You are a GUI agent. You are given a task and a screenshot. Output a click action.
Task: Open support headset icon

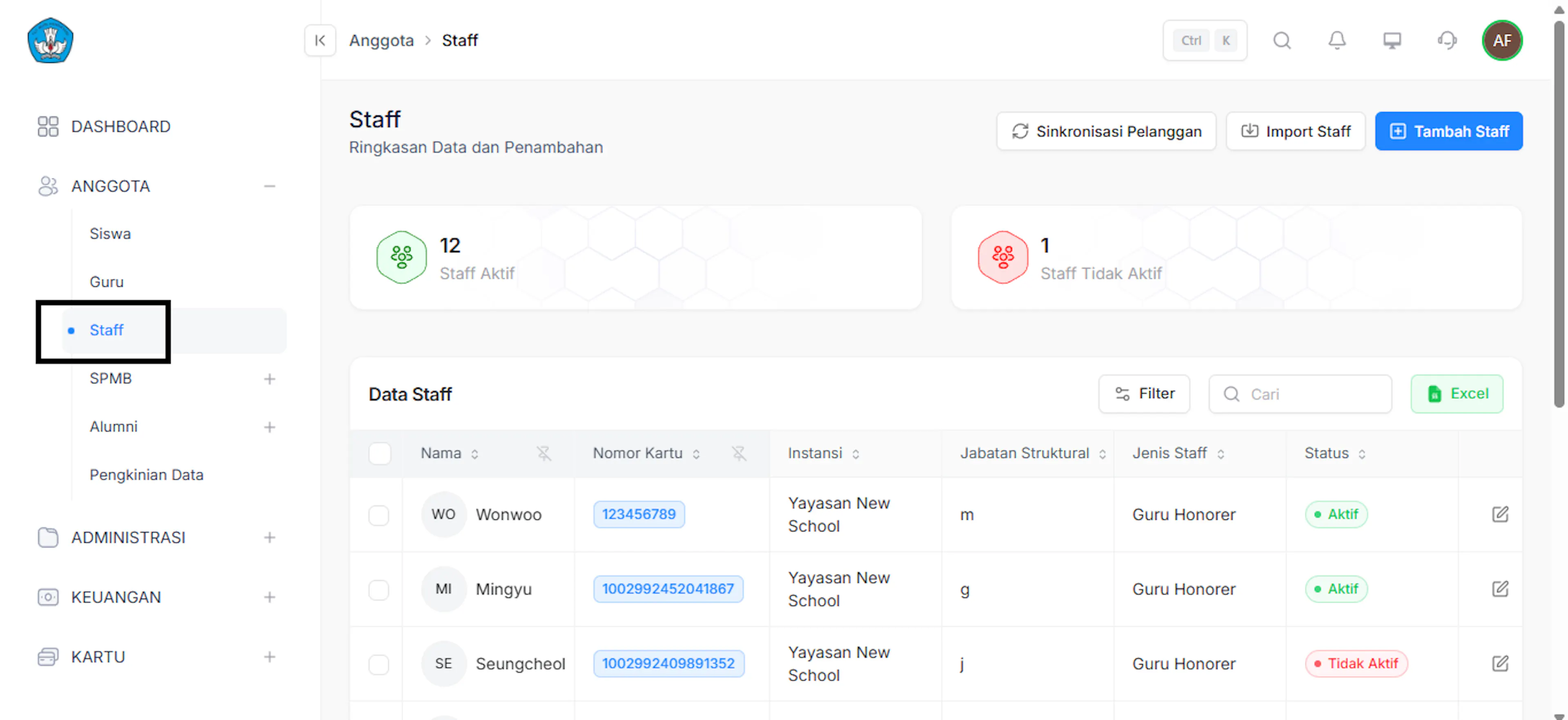click(x=1447, y=40)
